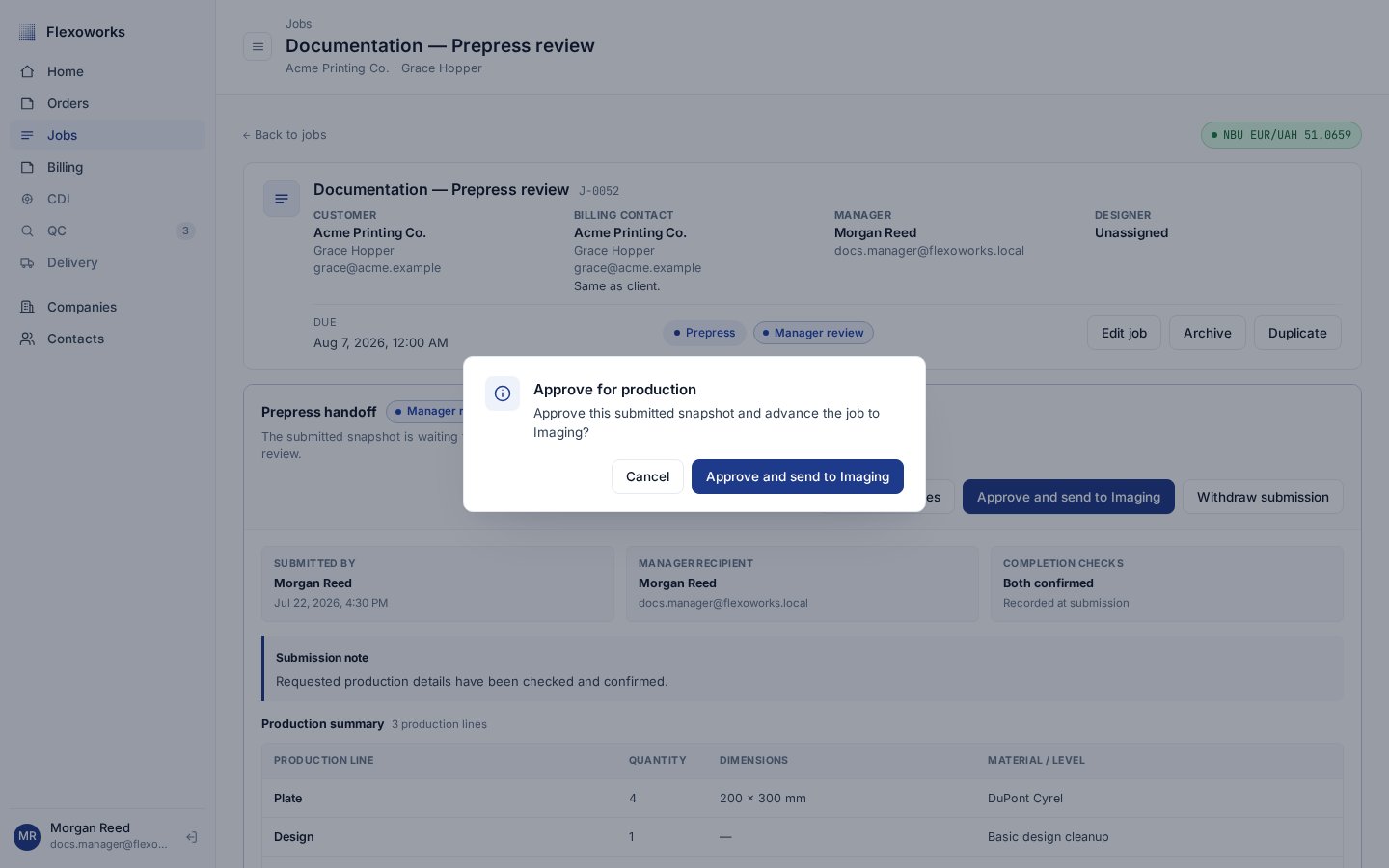Click customer email grace@acme.example

pos(377,268)
